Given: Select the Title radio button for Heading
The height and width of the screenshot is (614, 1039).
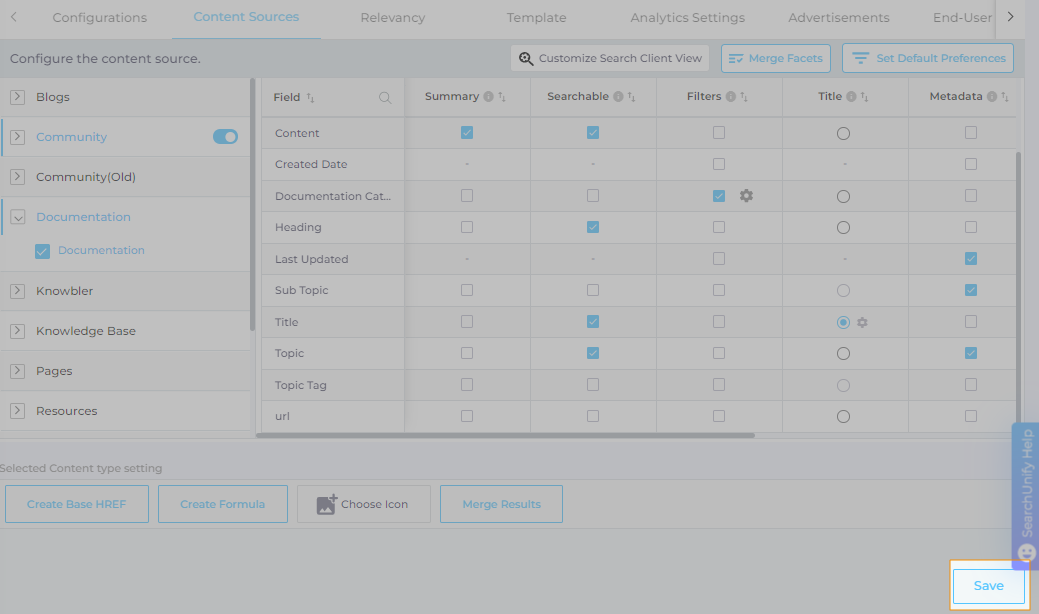Looking at the screenshot, I should pos(843,228).
